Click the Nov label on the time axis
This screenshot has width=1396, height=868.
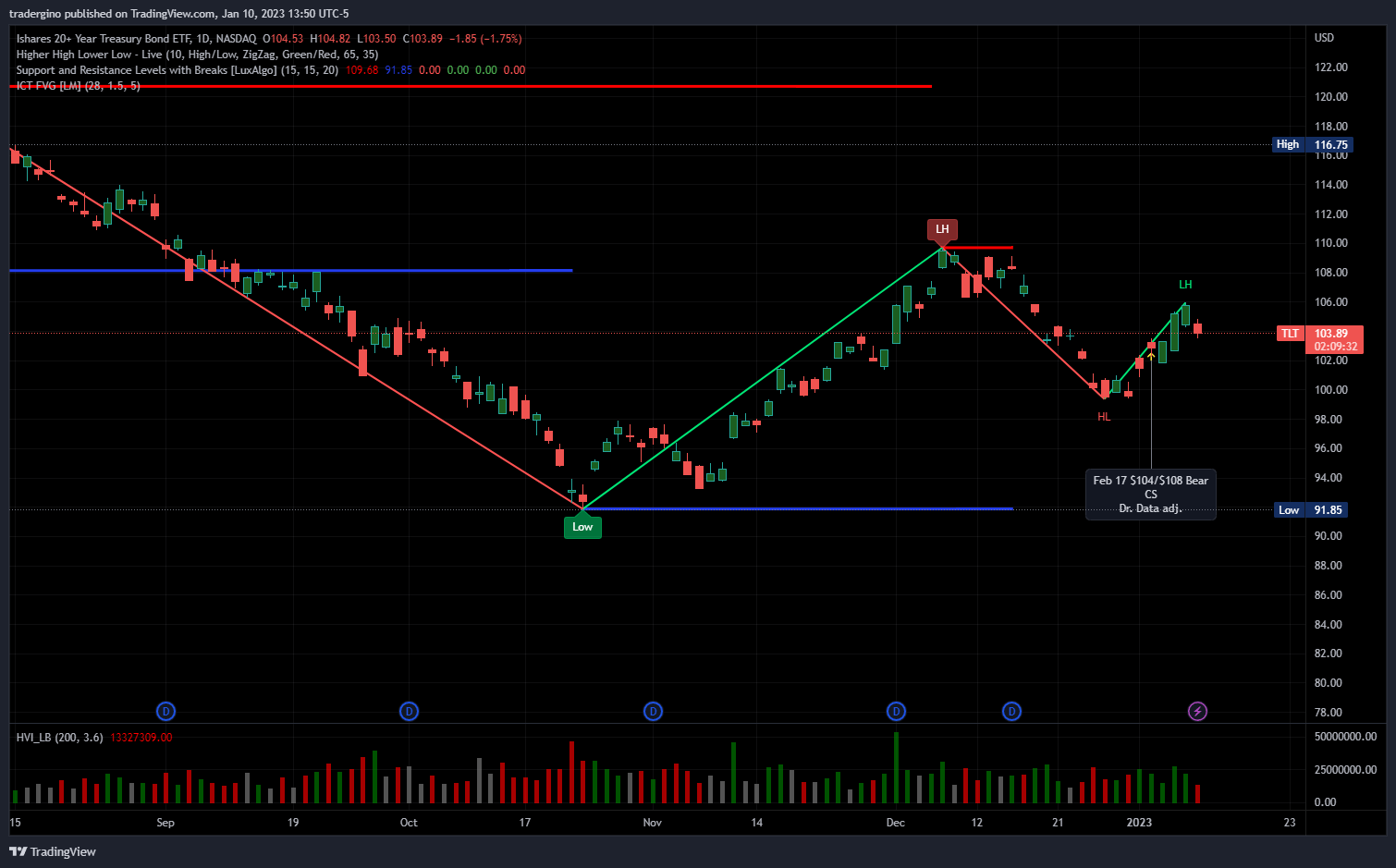point(653,823)
